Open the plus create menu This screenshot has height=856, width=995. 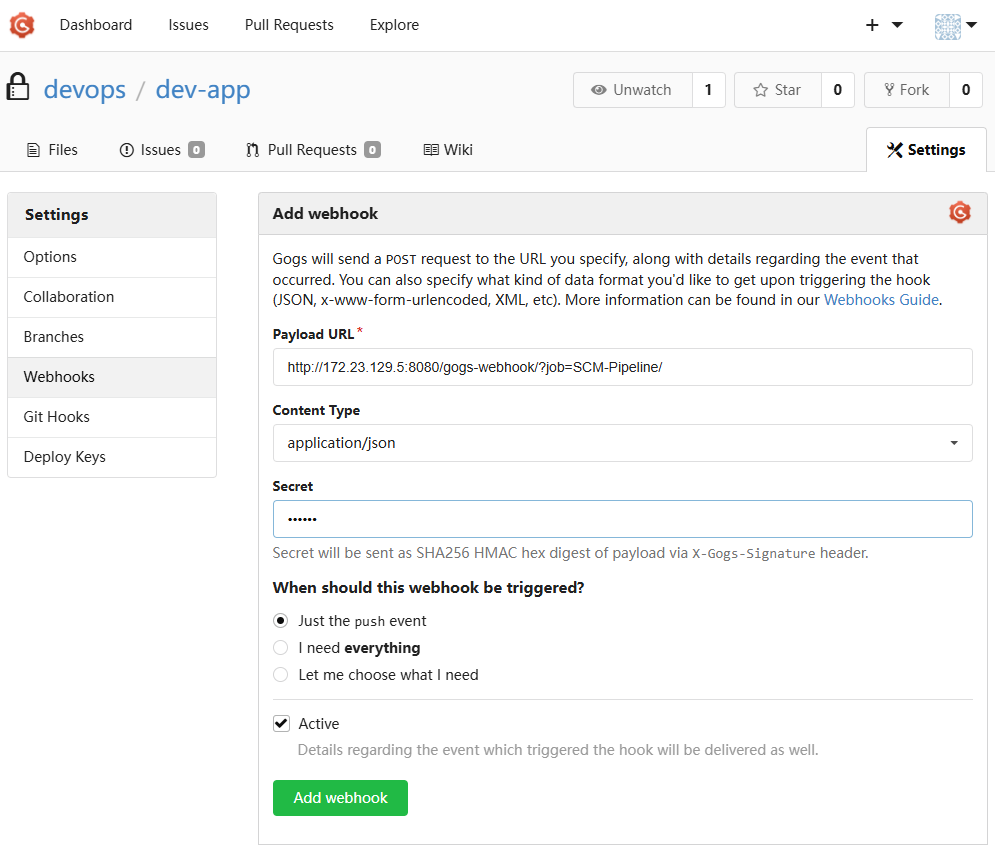click(883, 25)
